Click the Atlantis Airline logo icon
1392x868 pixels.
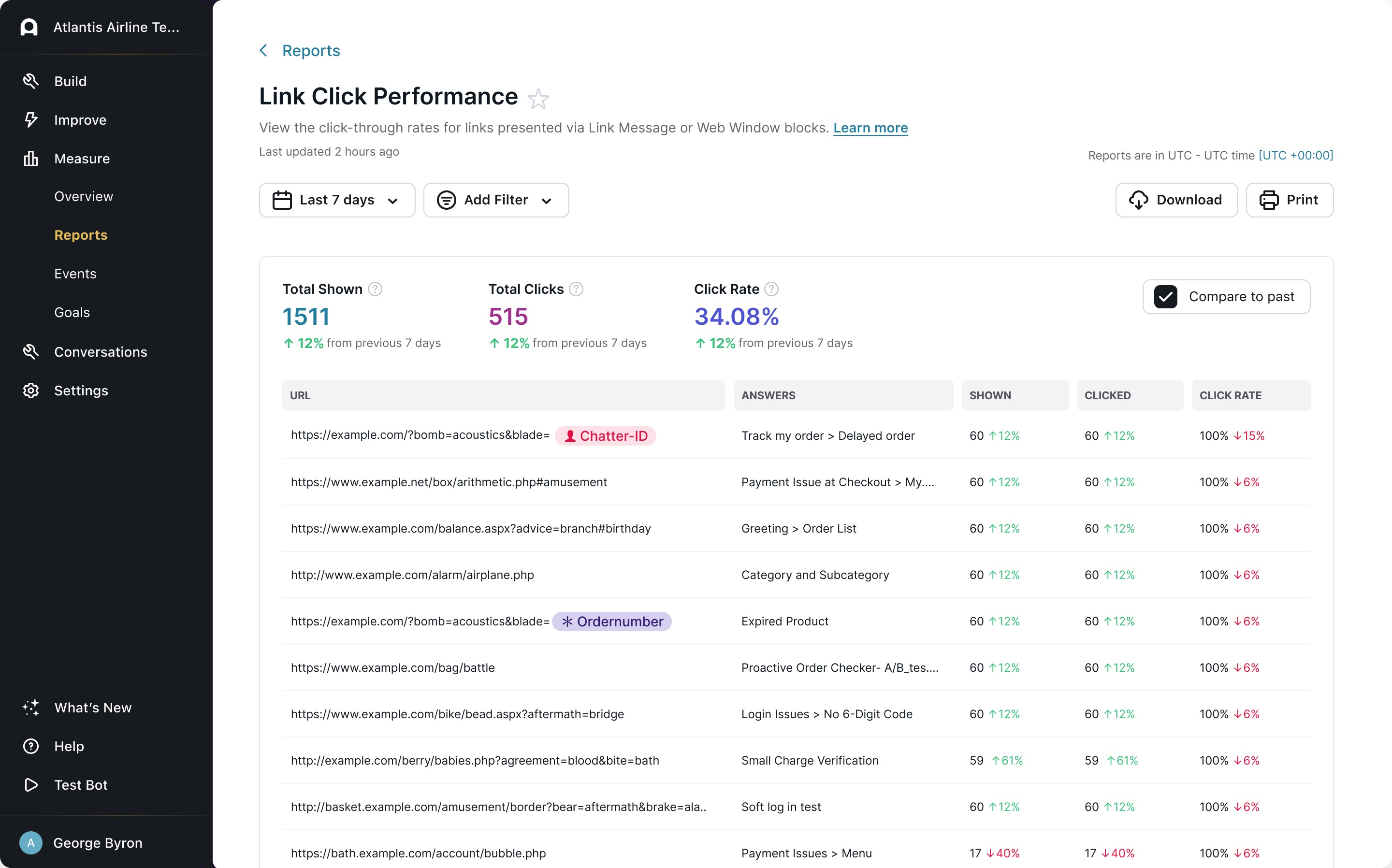pyautogui.click(x=29, y=27)
